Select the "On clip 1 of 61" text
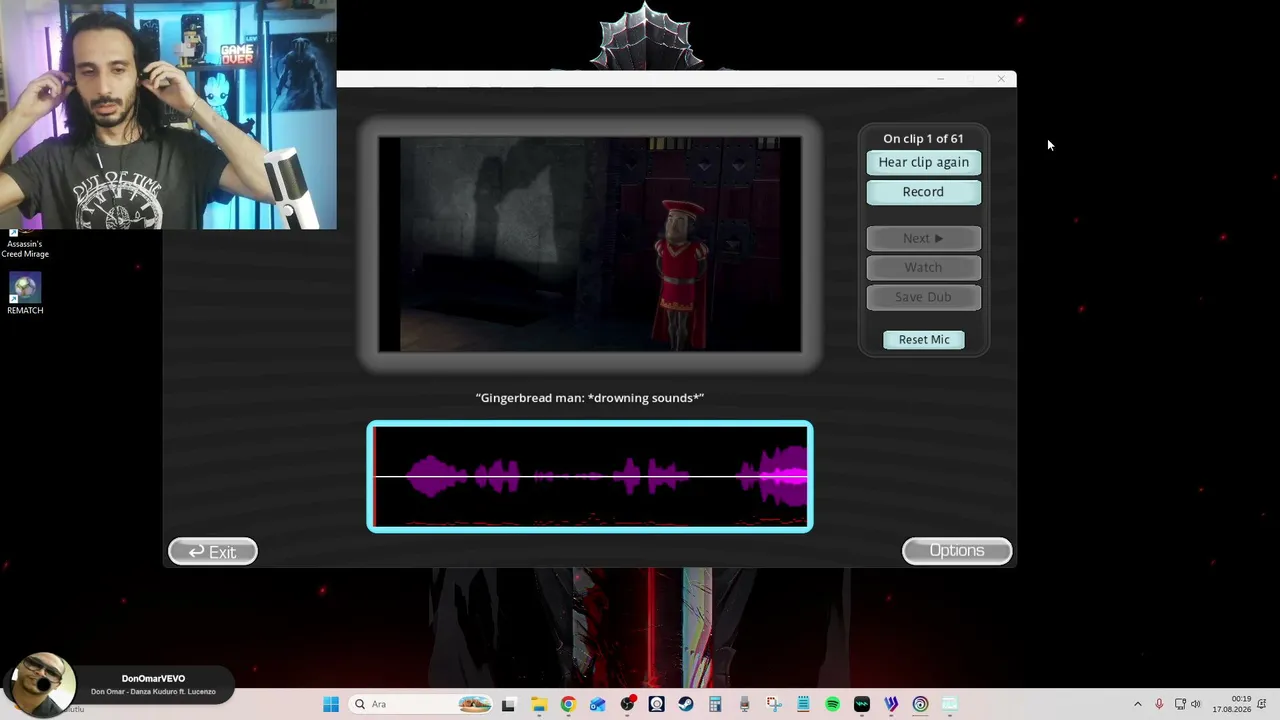 pos(923,139)
